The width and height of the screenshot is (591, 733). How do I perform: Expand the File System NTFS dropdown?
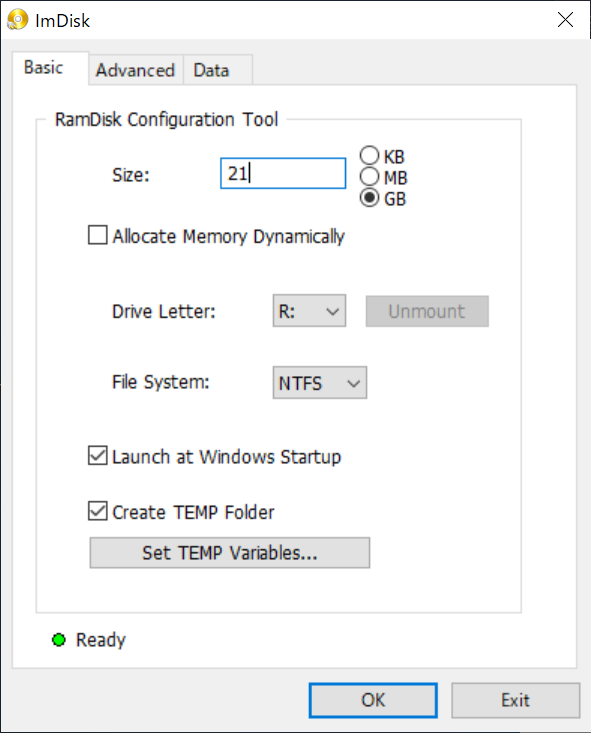[x=320, y=383]
